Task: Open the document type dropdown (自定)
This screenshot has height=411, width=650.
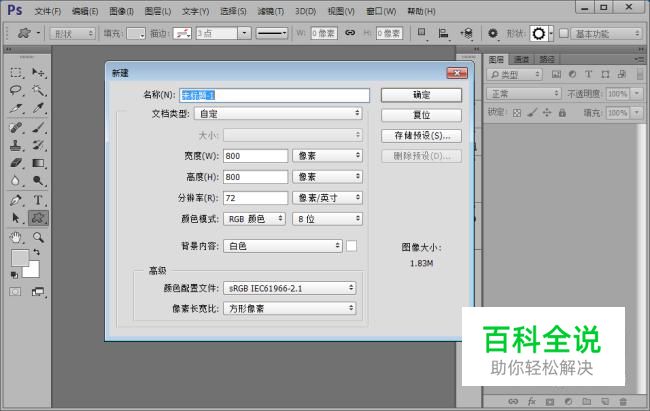Action: tap(278, 114)
